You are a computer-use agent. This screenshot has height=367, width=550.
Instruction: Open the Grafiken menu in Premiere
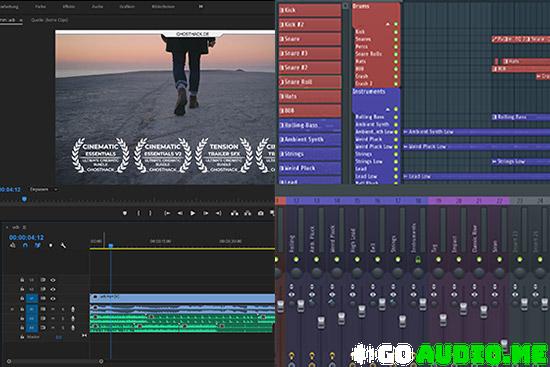pyautogui.click(x=127, y=6)
